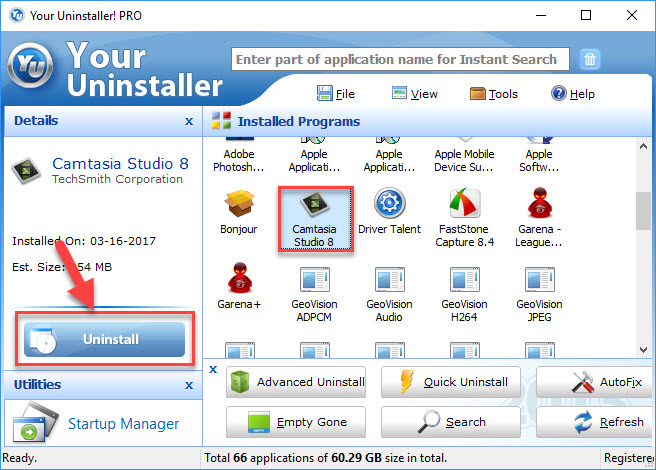Viewport: 656px width, 470px height.
Task: Select the Garena+ program icon
Action: coord(240,278)
